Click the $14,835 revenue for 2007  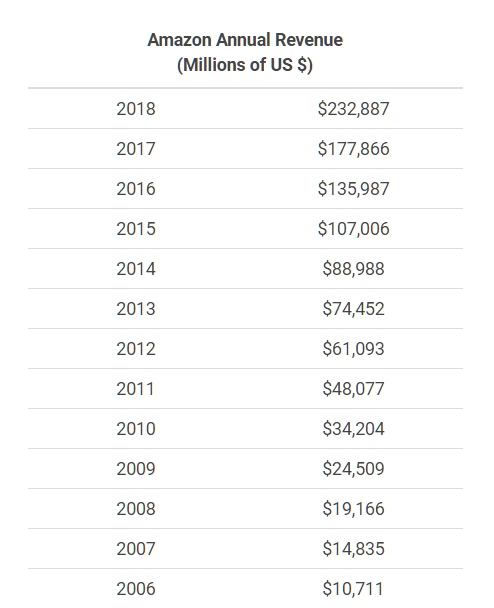pyautogui.click(x=353, y=549)
